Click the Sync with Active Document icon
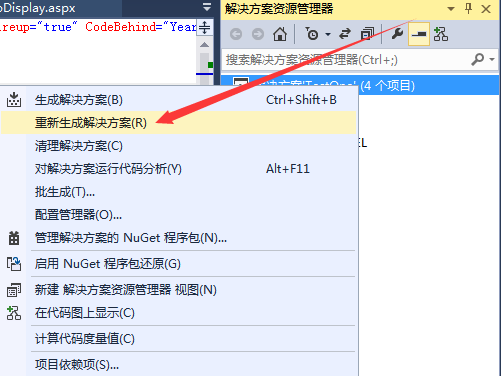The width and height of the screenshot is (501, 376). (345, 34)
